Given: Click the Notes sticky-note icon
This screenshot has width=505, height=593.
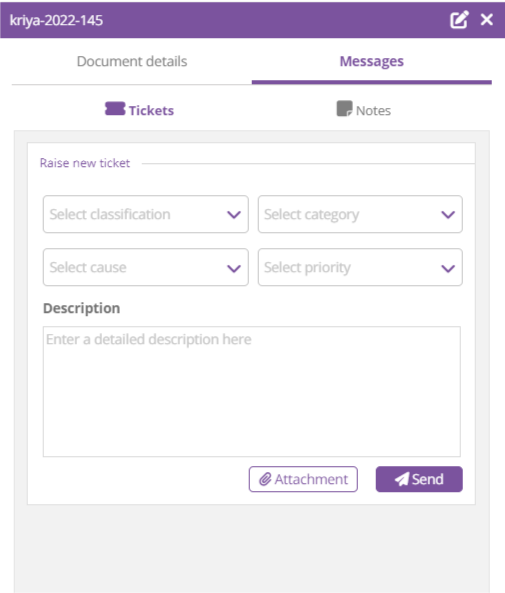Looking at the screenshot, I should tap(344, 109).
